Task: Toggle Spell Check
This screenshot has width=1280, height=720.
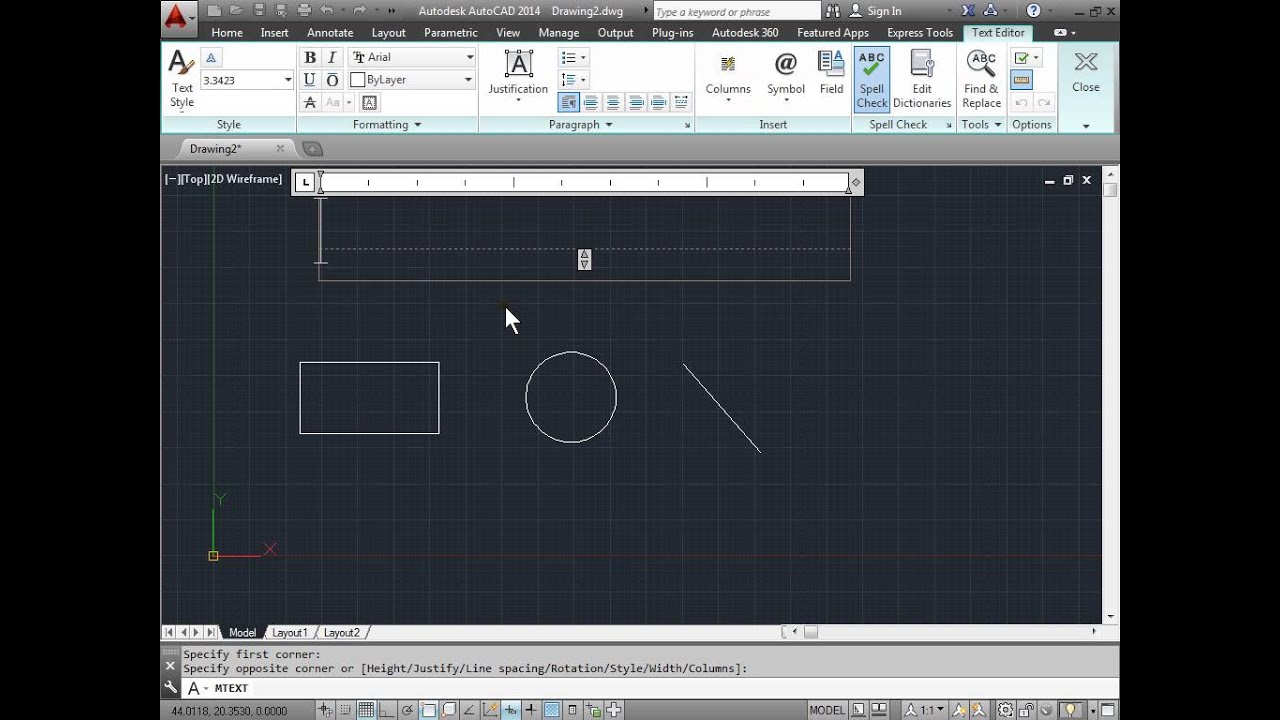Action: [x=871, y=79]
